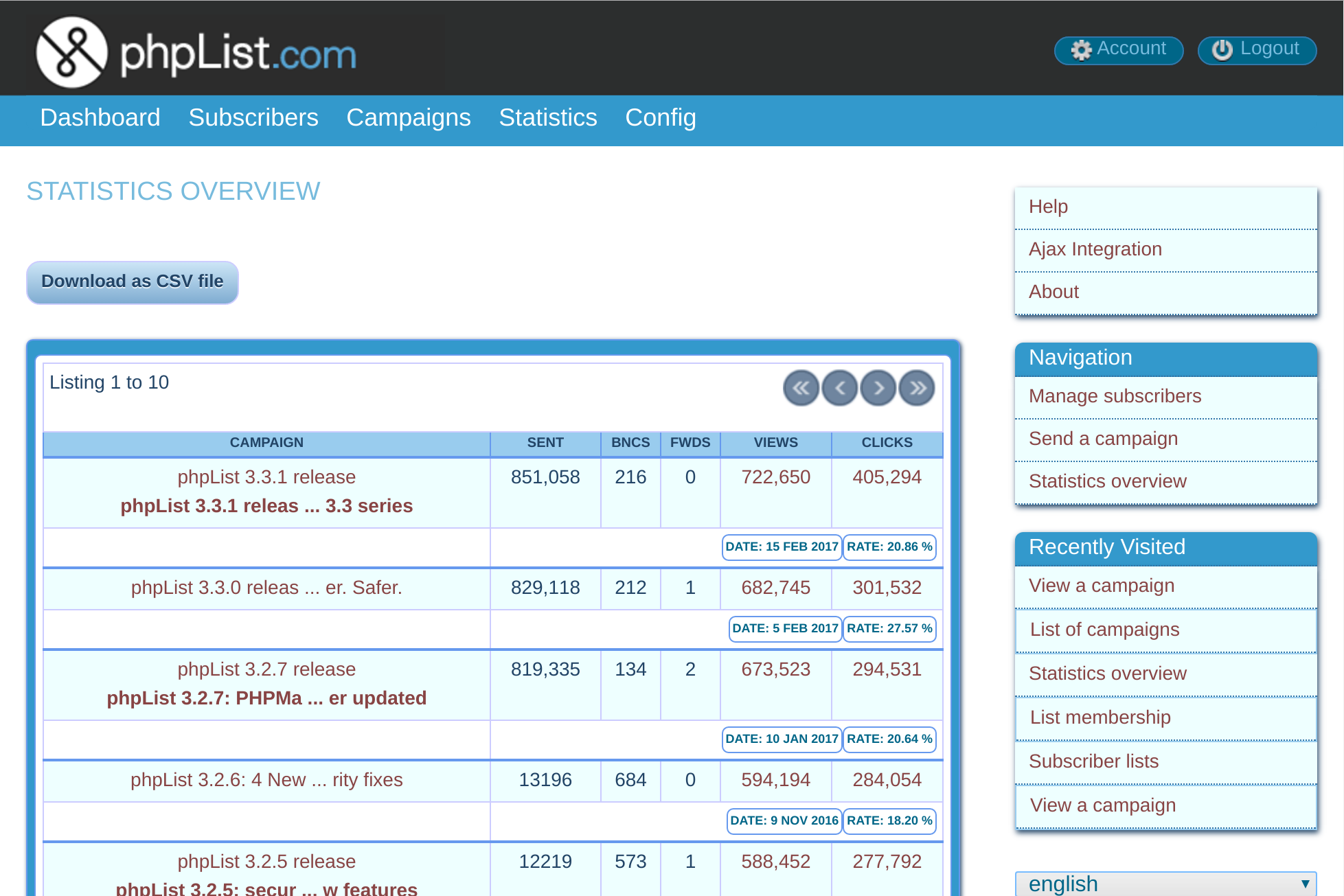The width and height of the screenshot is (1344, 896).
Task: Click views count 722,650
Action: 776,477
